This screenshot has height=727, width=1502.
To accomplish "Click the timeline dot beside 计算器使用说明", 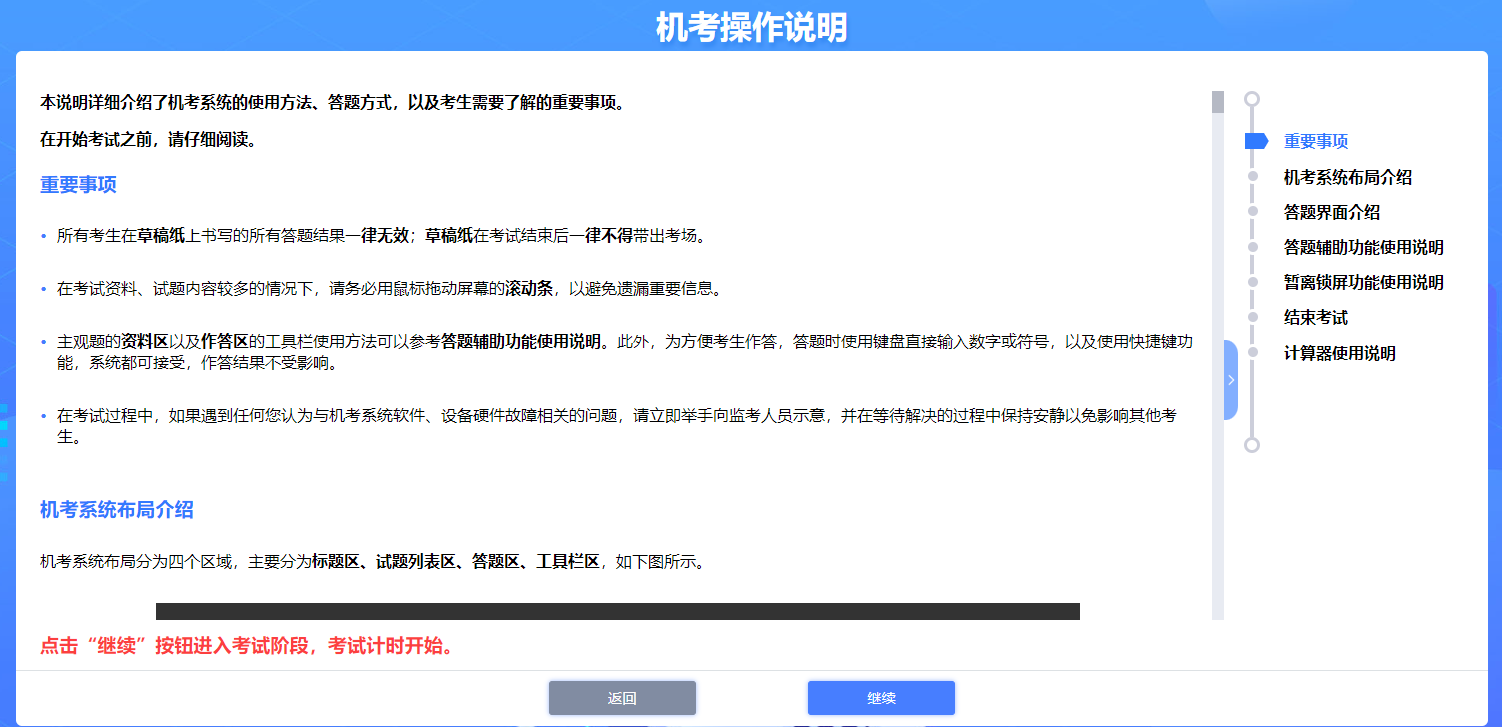I will point(1251,353).
